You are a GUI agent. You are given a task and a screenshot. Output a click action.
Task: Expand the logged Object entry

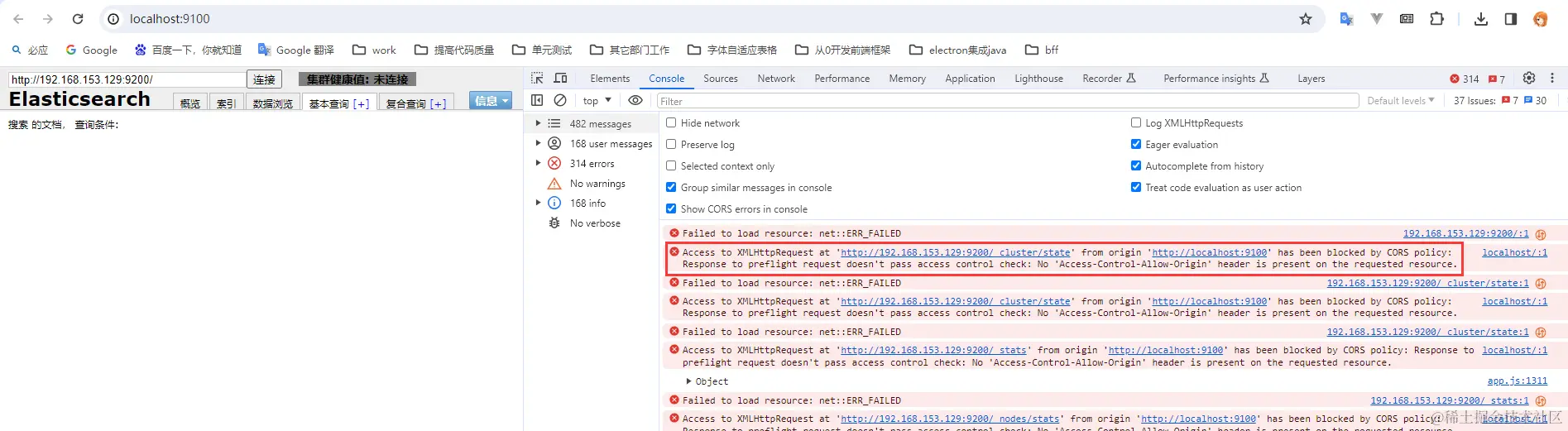click(x=689, y=381)
